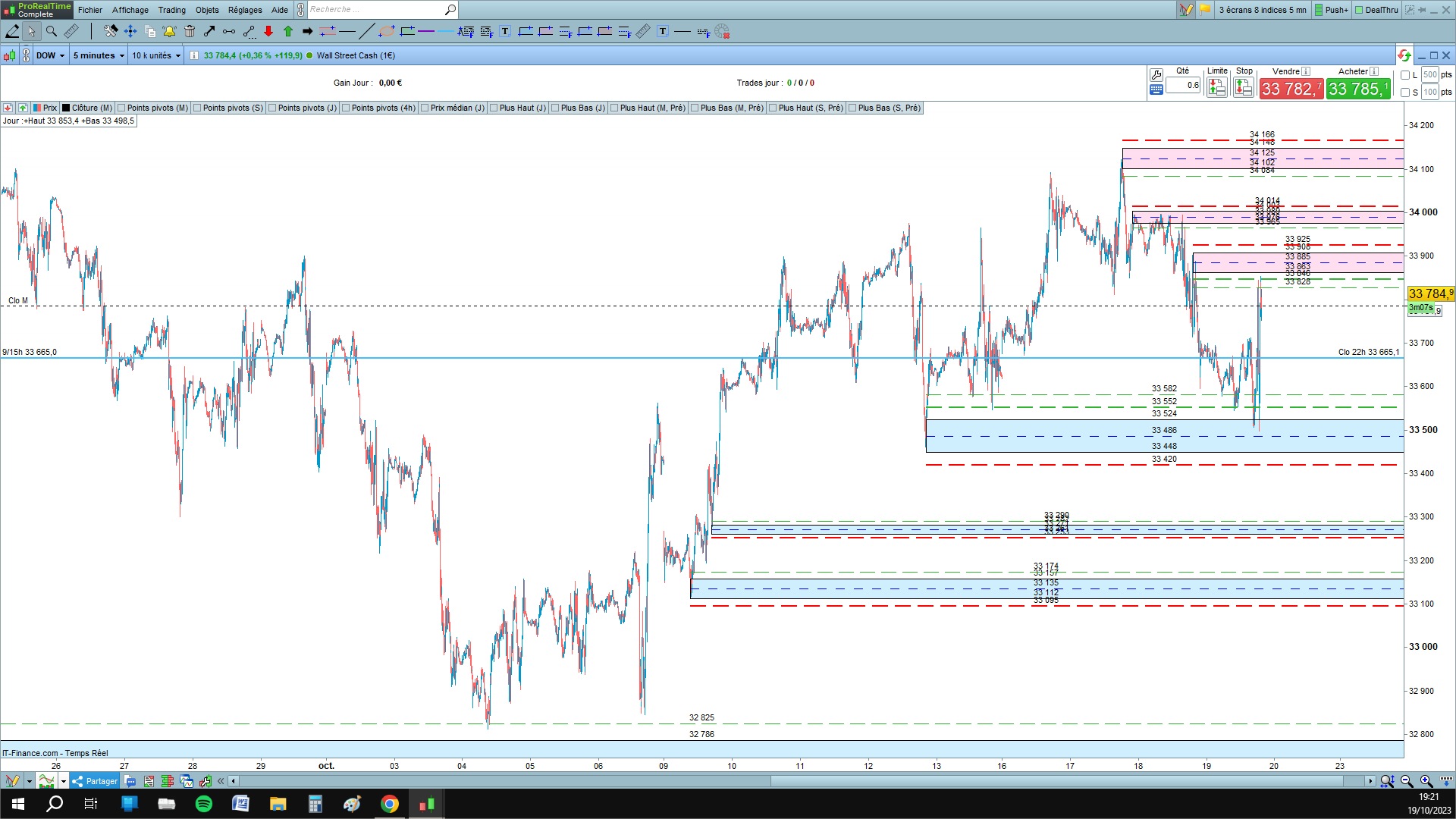Click the trash delete objects icon
The width and height of the screenshot is (1456, 819).
[x=190, y=31]
